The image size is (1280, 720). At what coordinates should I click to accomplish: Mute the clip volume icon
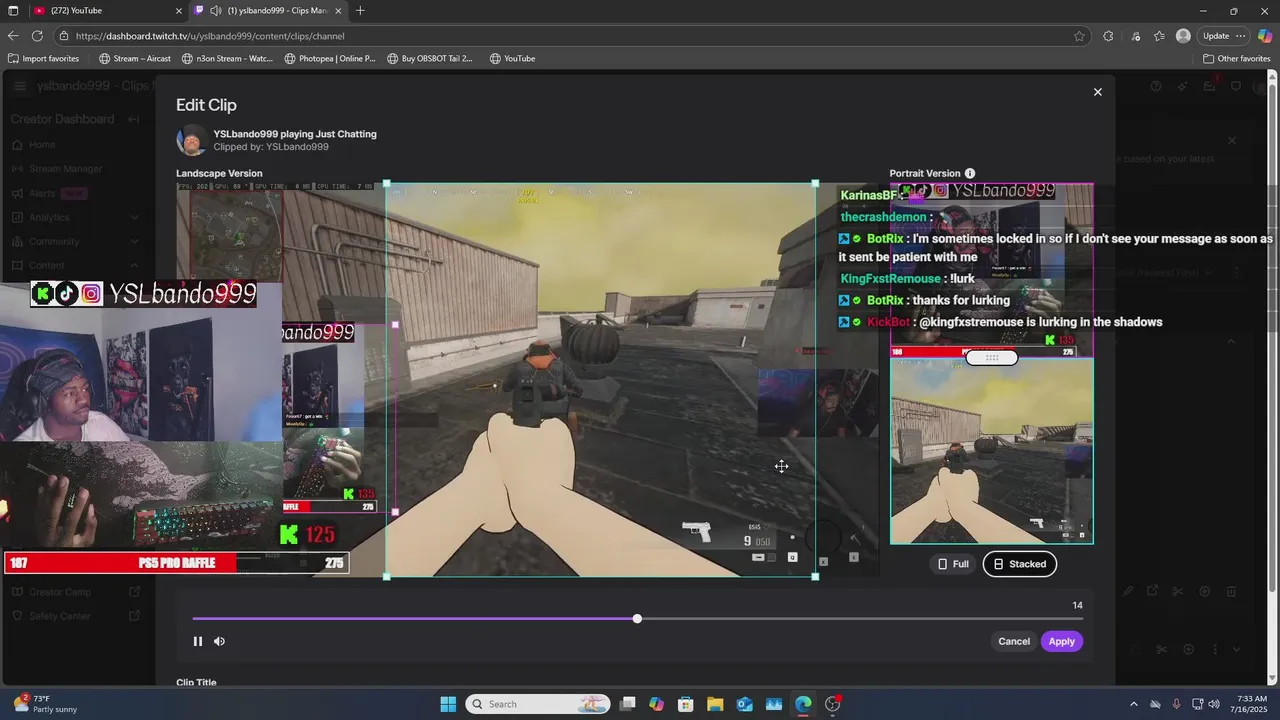click(x=220, y=642)
